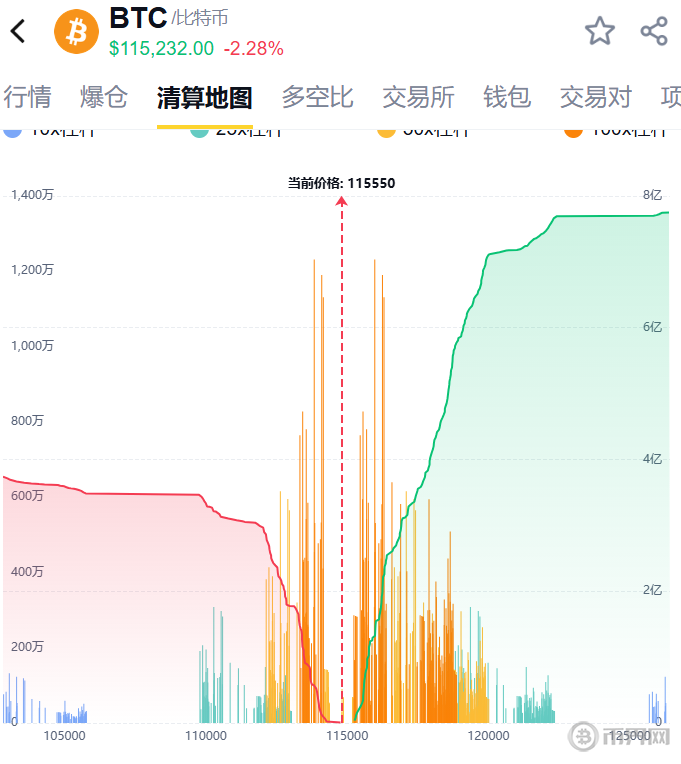
Task: Click the BTC coin name title
Action: pos(138,18)
